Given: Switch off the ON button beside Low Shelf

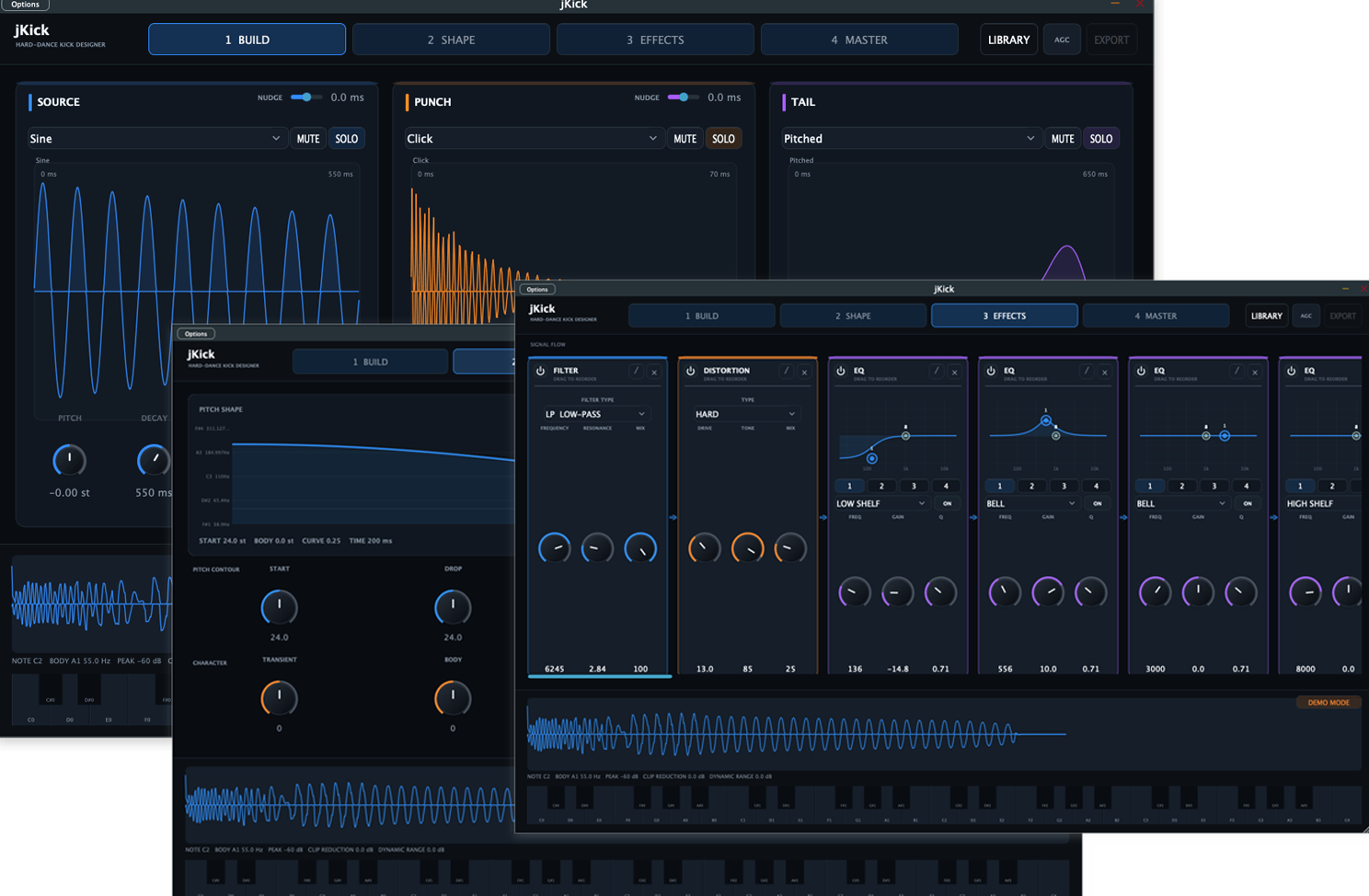Looking at the screenshot, I should click(x=947, y=503).
